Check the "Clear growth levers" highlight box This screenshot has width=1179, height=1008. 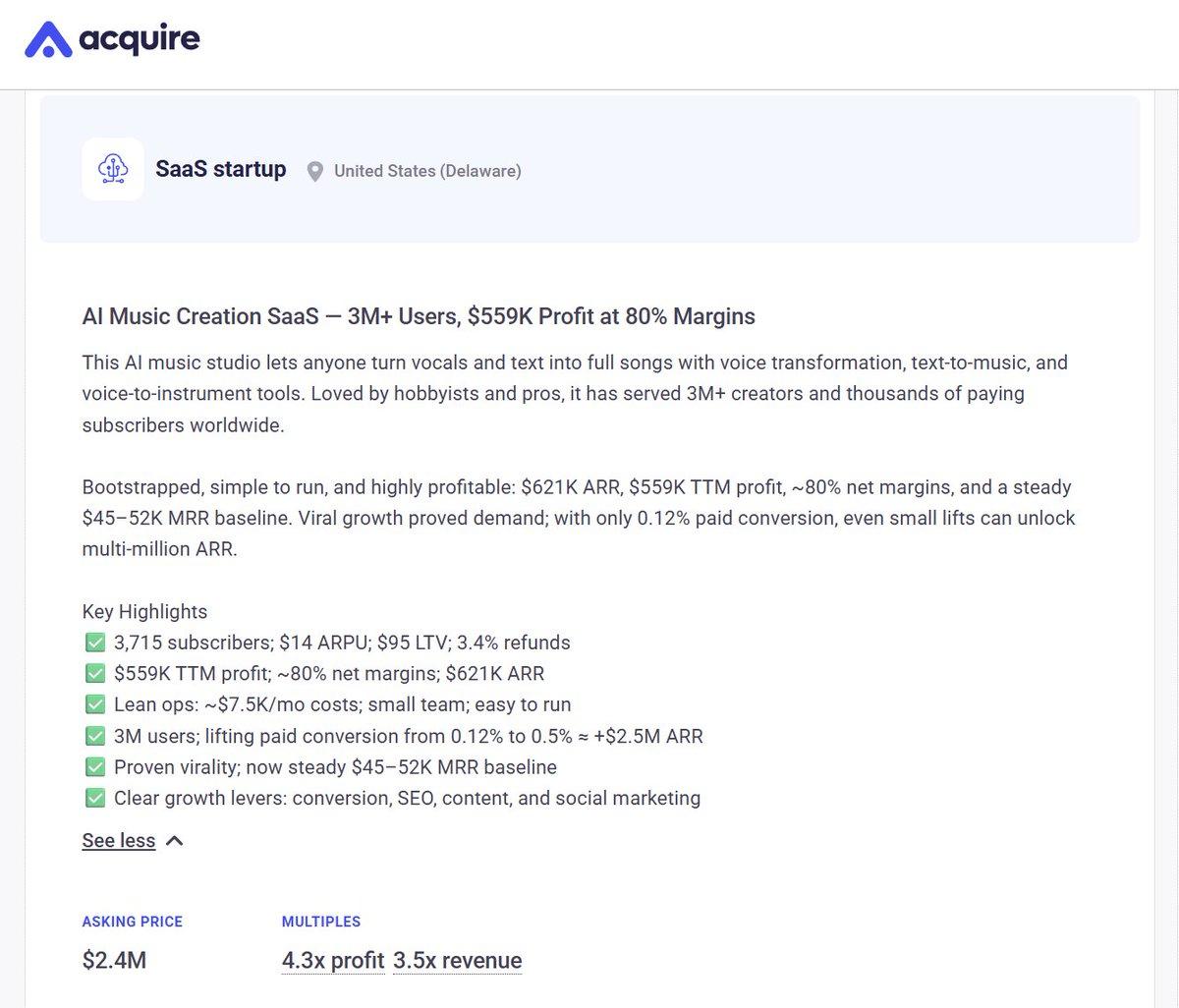[x=94, y=798]
